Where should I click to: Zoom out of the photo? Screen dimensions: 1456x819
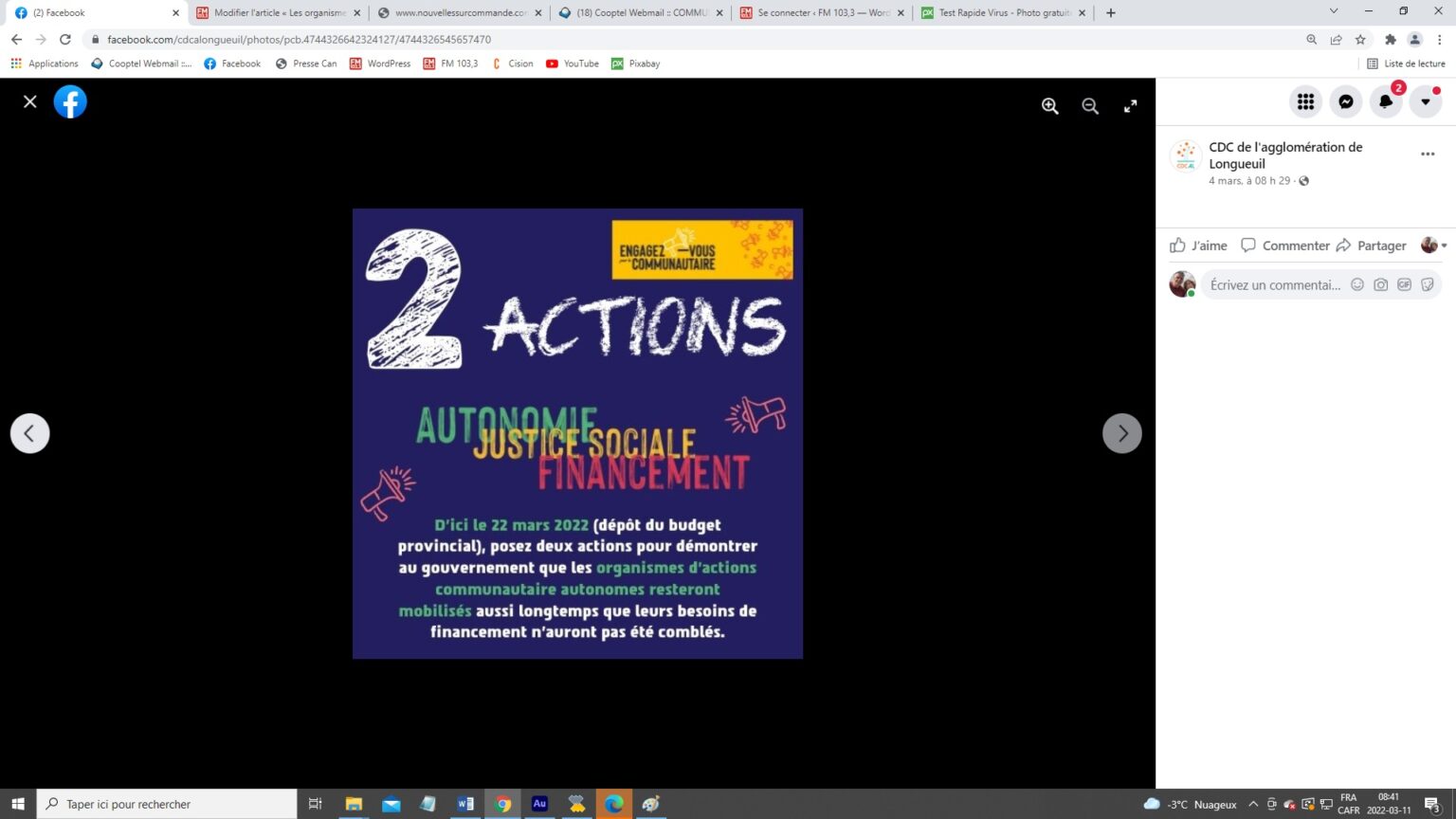[1090, 106]
